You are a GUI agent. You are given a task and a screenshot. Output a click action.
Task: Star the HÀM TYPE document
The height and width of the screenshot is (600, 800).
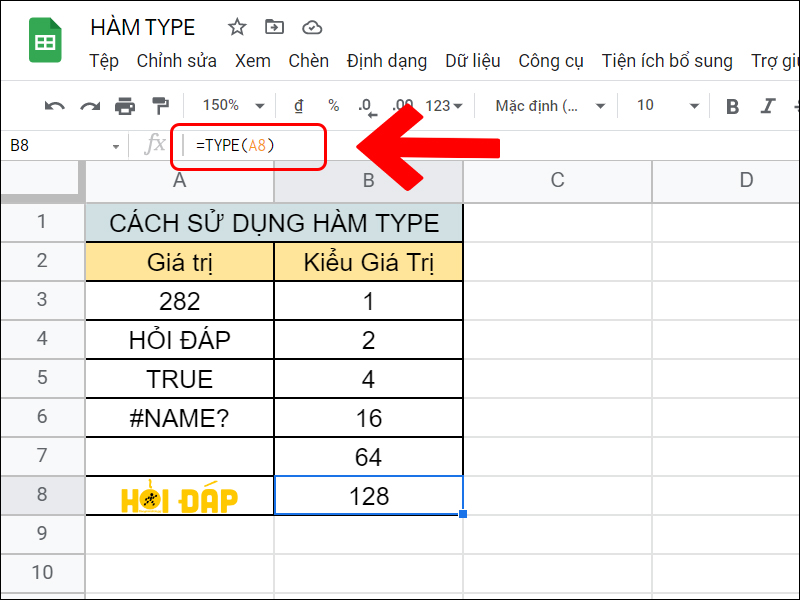pyautogui.click(x=237, y=27)
